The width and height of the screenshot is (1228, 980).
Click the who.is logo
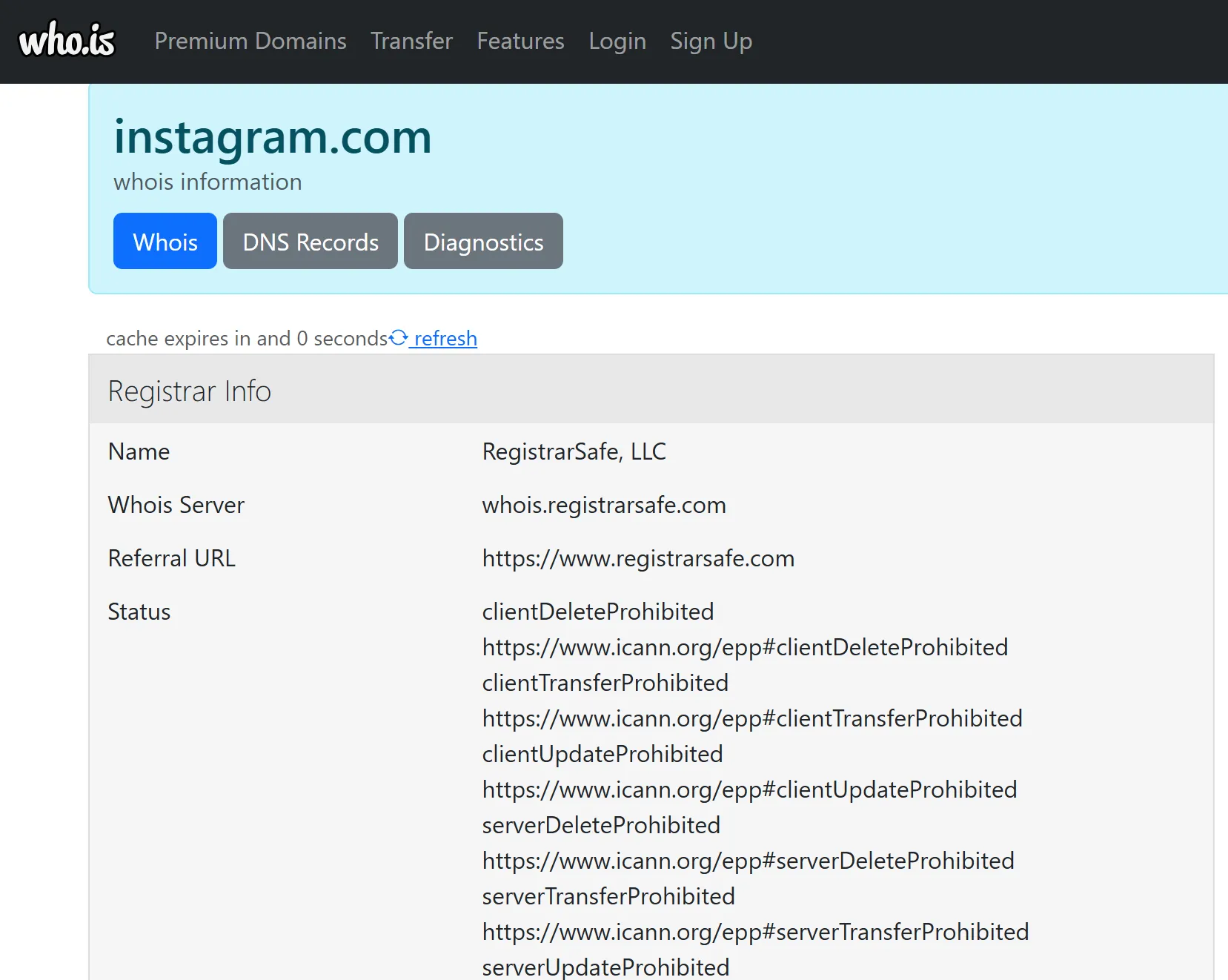[x=67, y=40]
